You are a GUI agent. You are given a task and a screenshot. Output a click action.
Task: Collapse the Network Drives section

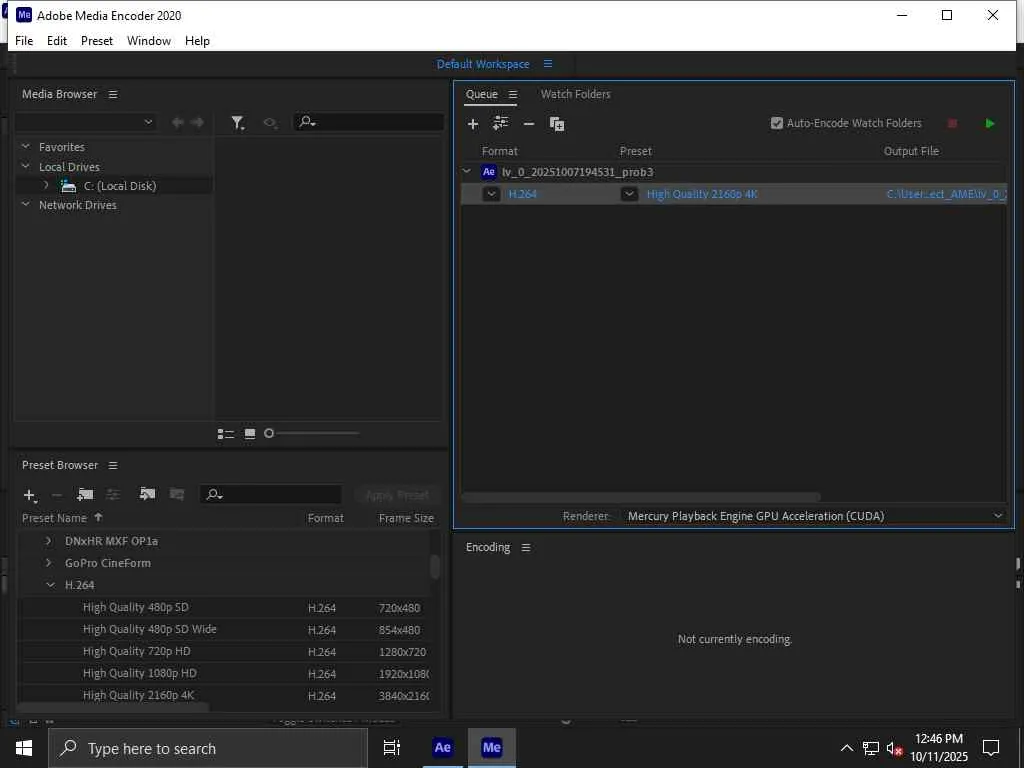coord(25,204)
